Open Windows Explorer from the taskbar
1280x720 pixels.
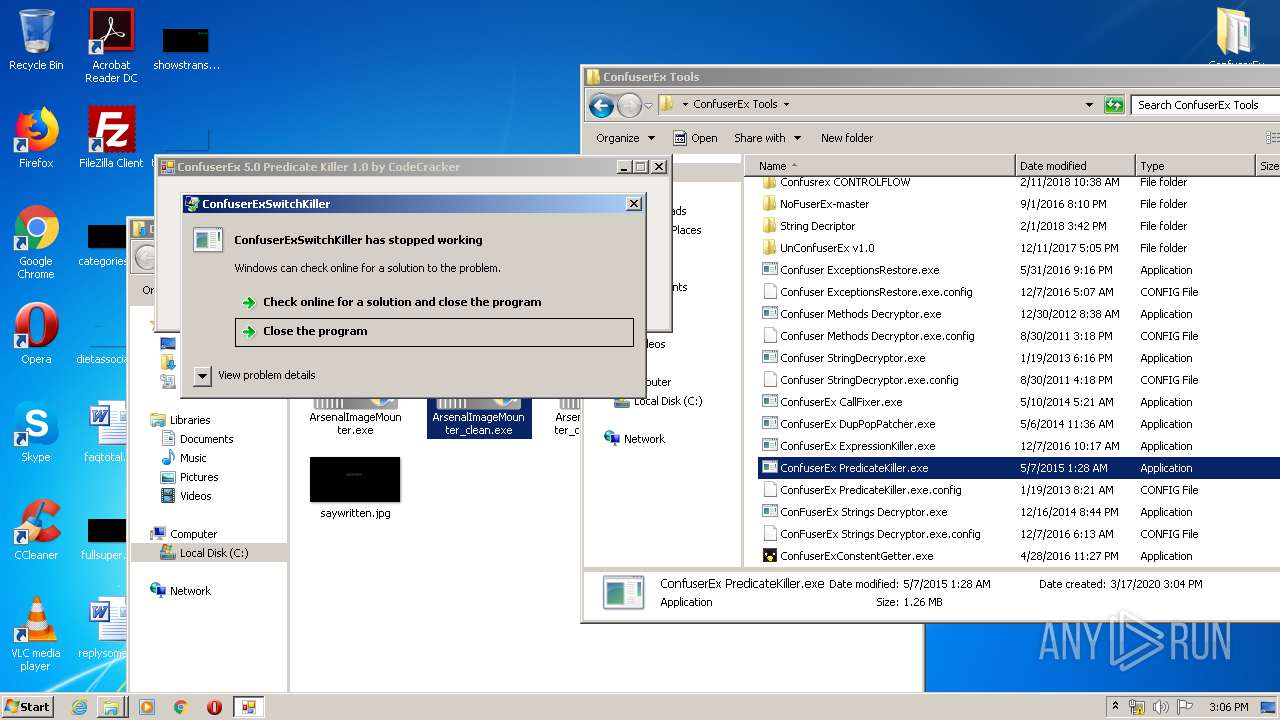point(111,707)
